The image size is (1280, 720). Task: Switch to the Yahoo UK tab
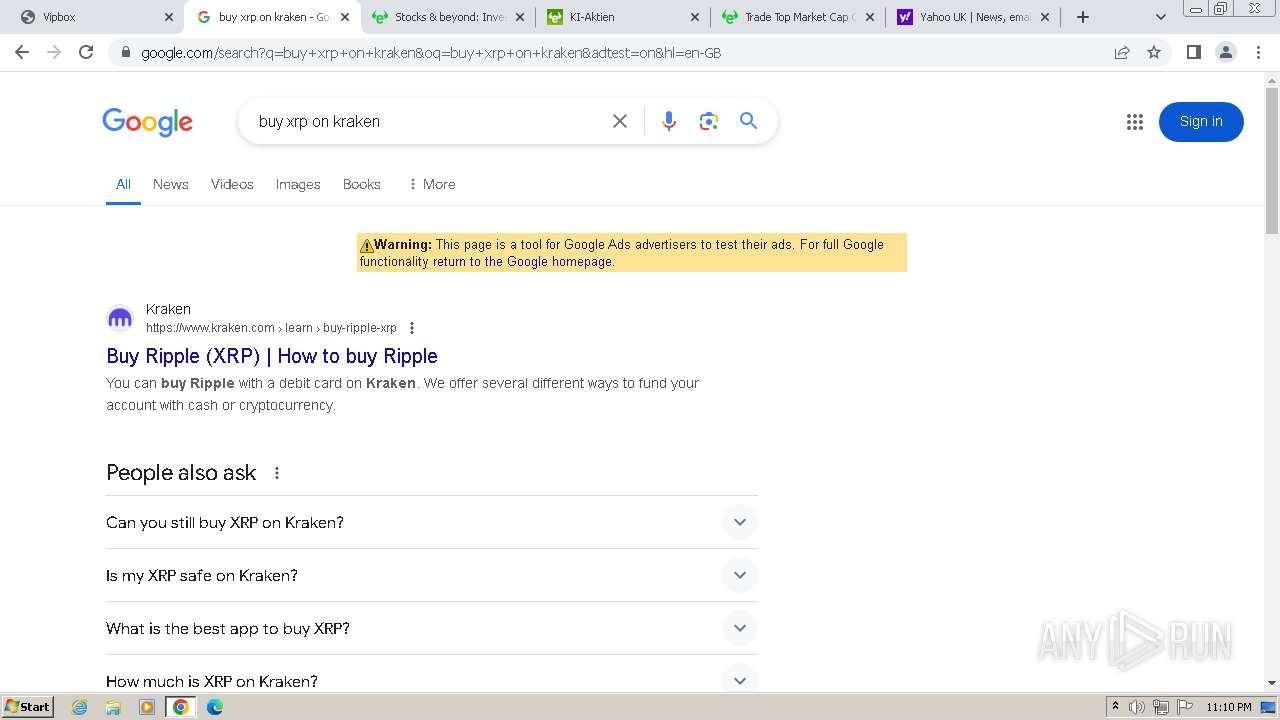pyautogui.click(x=973, y=17)
